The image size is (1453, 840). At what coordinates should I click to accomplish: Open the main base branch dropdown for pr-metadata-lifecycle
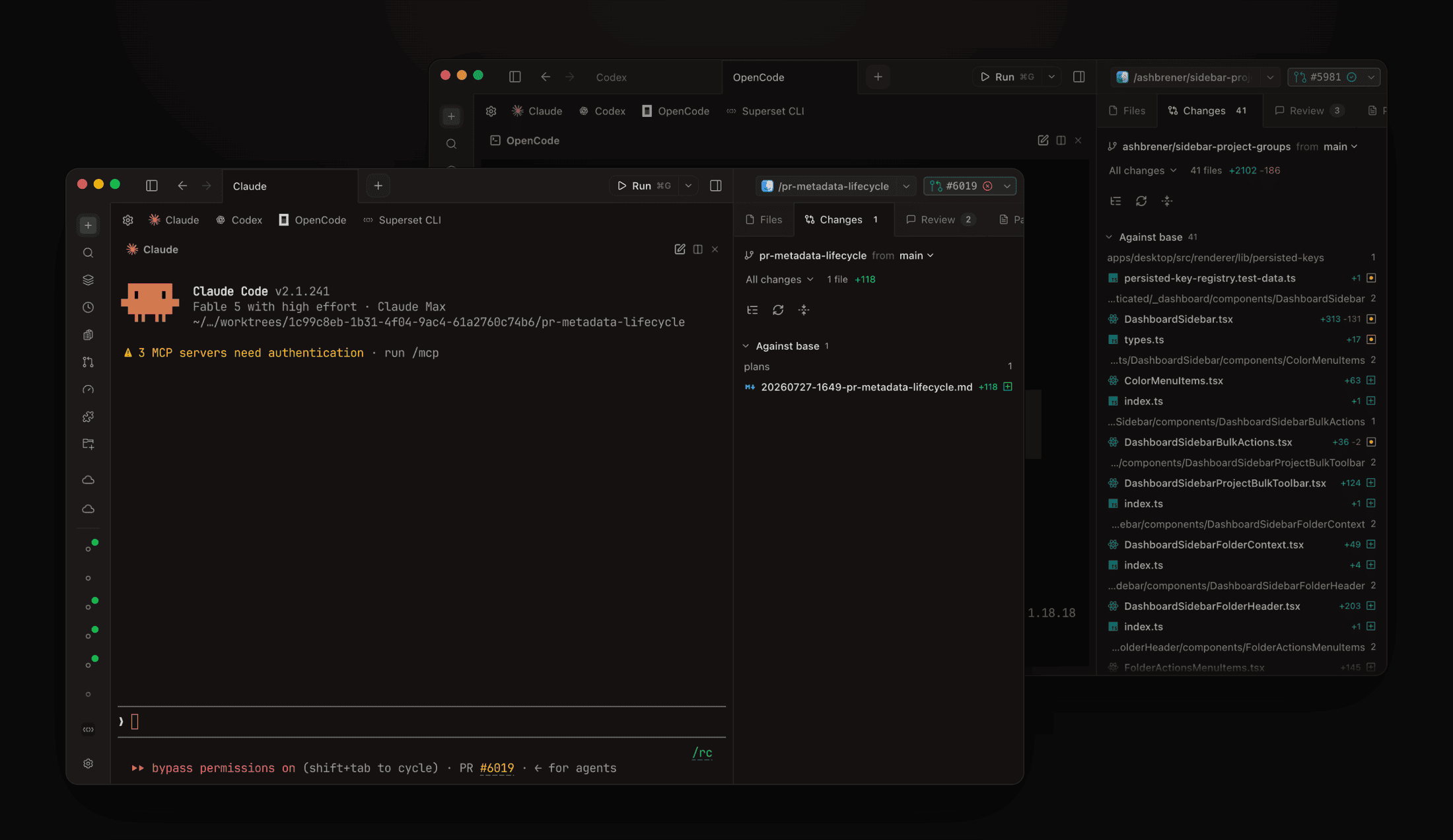click(x=917, y=256)
